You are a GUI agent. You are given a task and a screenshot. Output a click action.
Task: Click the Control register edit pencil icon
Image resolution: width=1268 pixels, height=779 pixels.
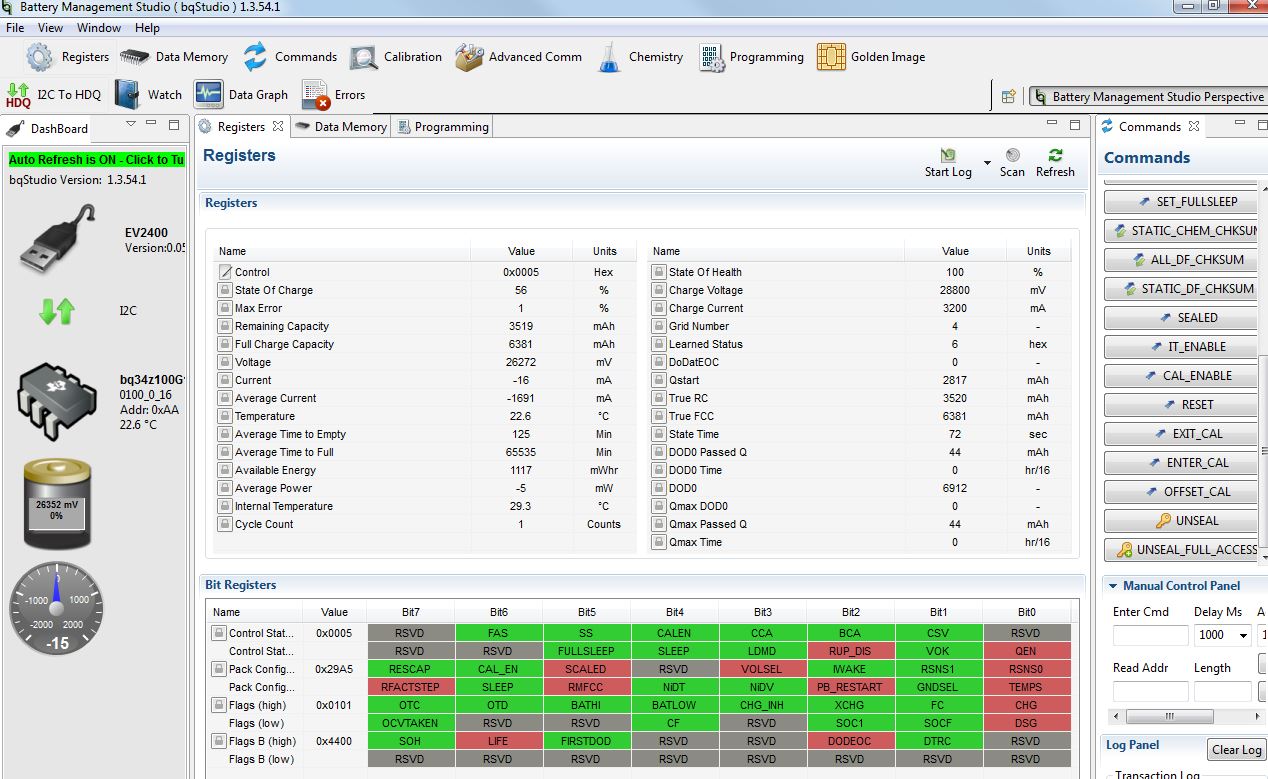[x=225, y=272]
